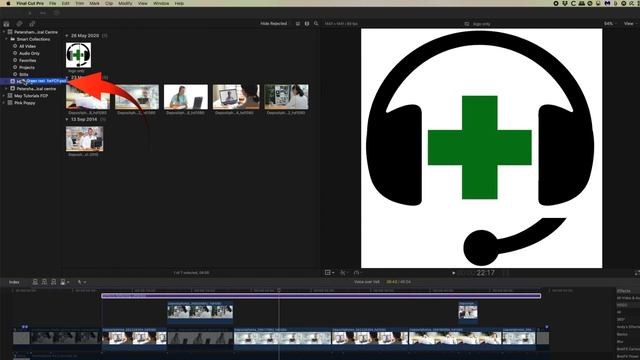Select the 13 Sep 2014 clip thumbnail
The height and width of the screenshot is (360, 640).
84,139
